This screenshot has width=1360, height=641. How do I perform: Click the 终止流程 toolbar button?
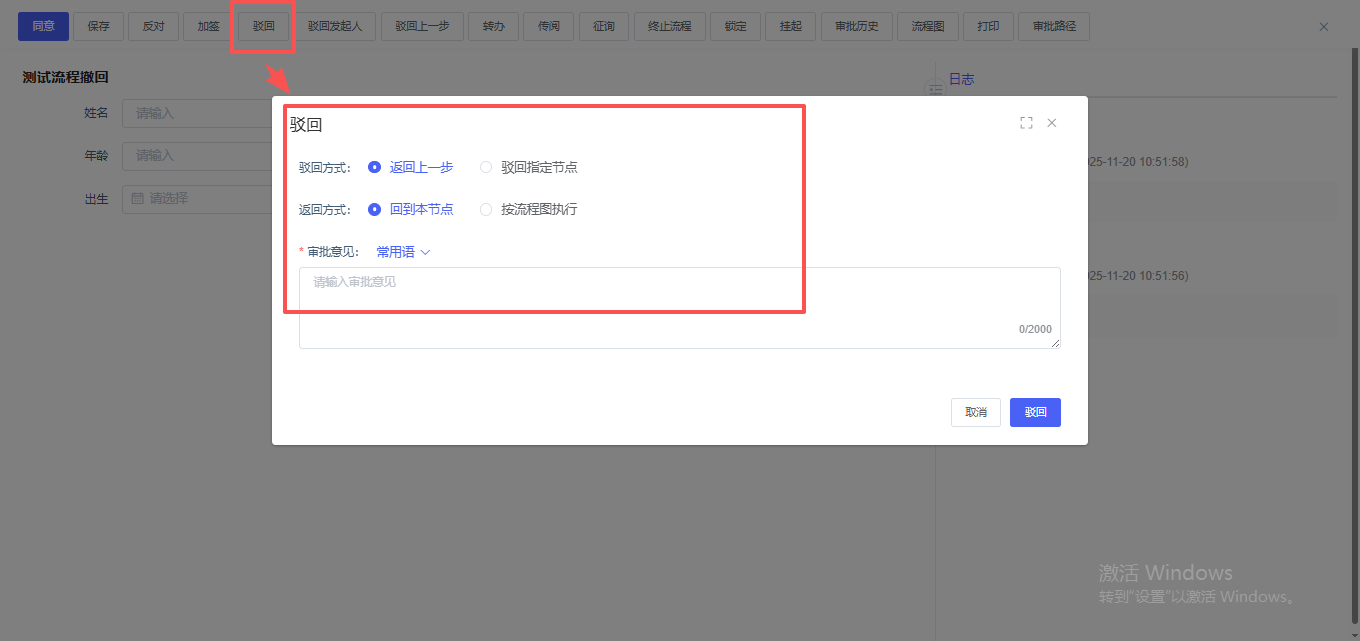click(x=669, y=26)
